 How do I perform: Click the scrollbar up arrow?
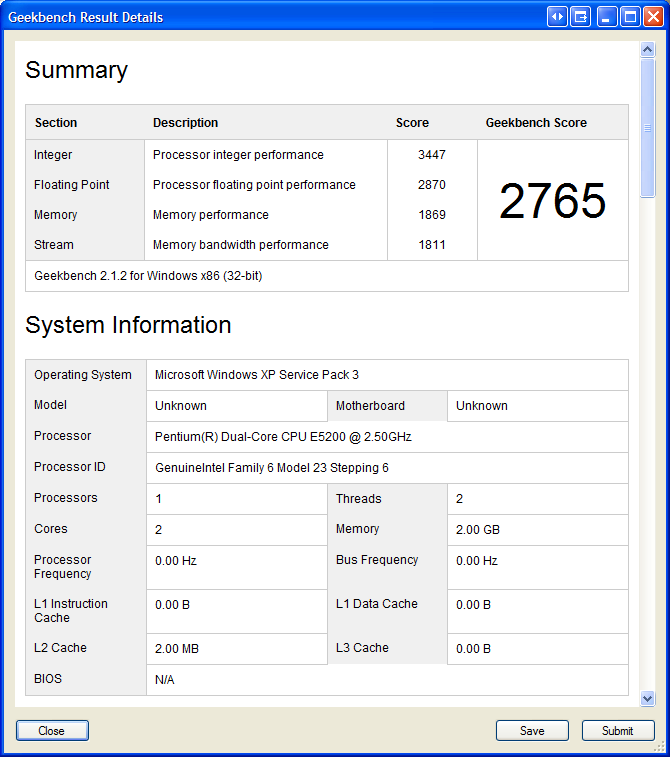point(647,49)
